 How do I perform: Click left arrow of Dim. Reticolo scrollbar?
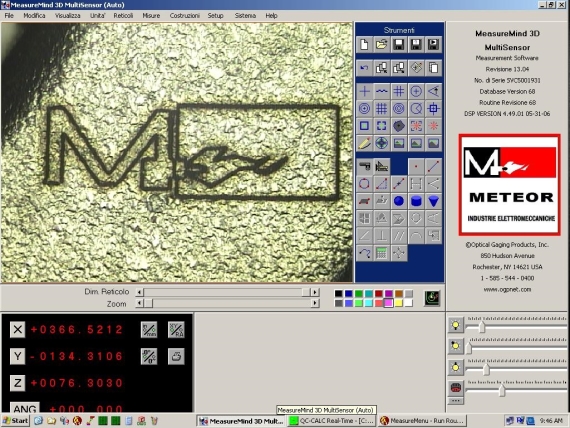point(139,292)
